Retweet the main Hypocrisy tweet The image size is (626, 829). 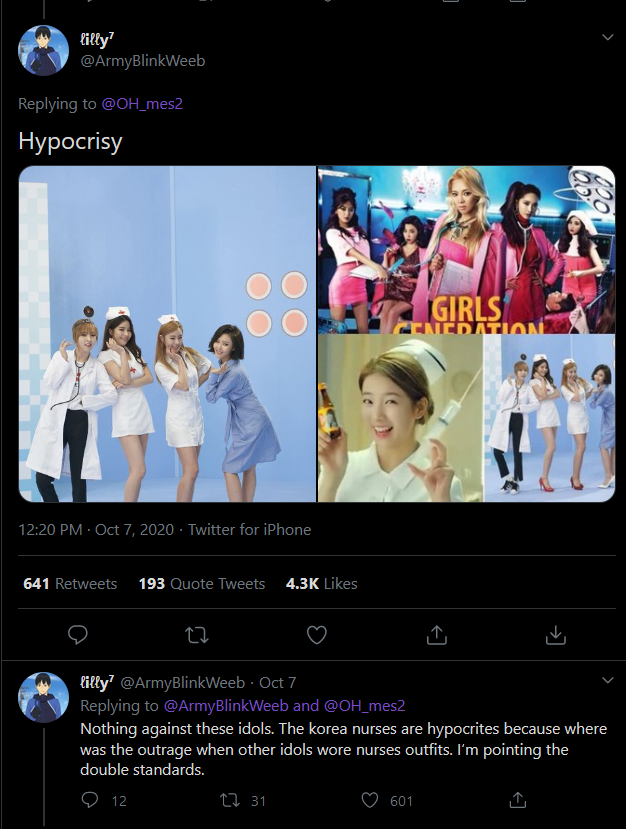pyautogui.click(x=197, y=634)
